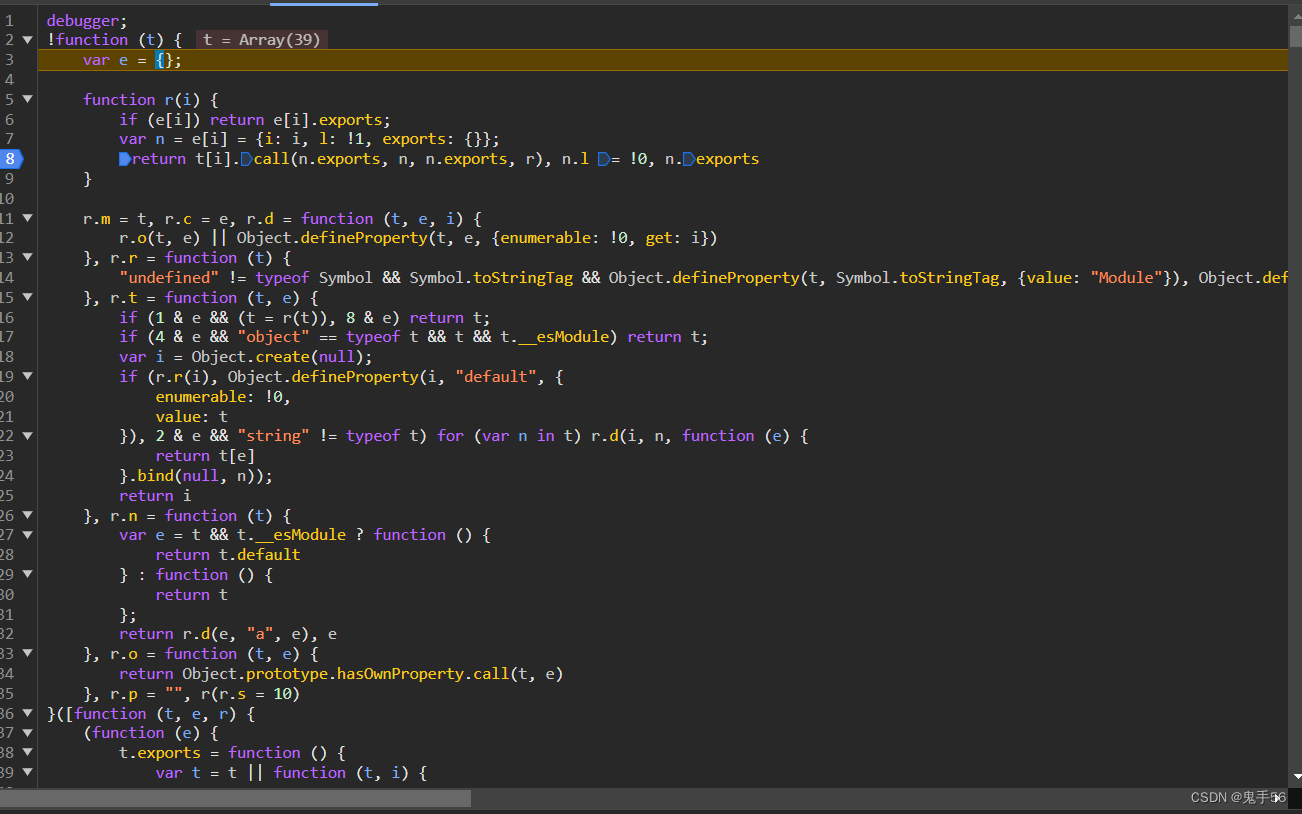Toggle inline breakpoint before 'return t[i]'
1302x814 pixels.
[x=125, y=158]
